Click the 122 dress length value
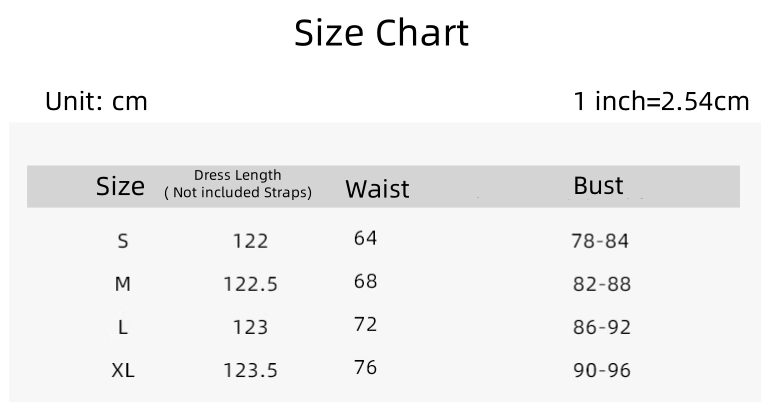 coord(250,241)
